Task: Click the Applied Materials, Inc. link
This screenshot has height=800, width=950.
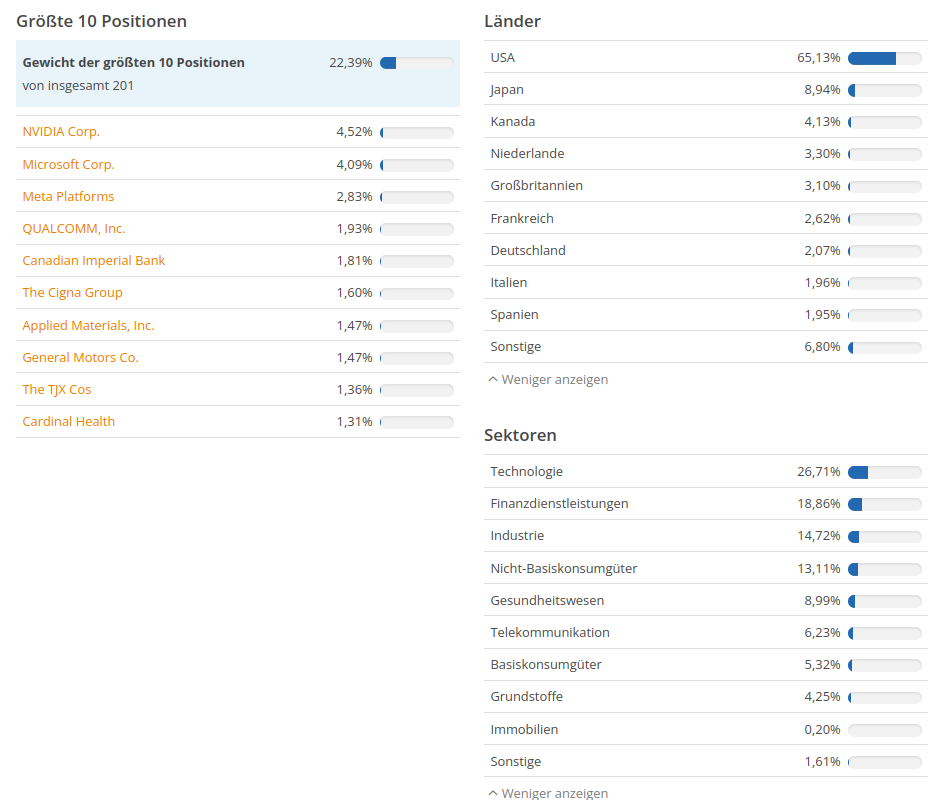Action: [88, 325]
